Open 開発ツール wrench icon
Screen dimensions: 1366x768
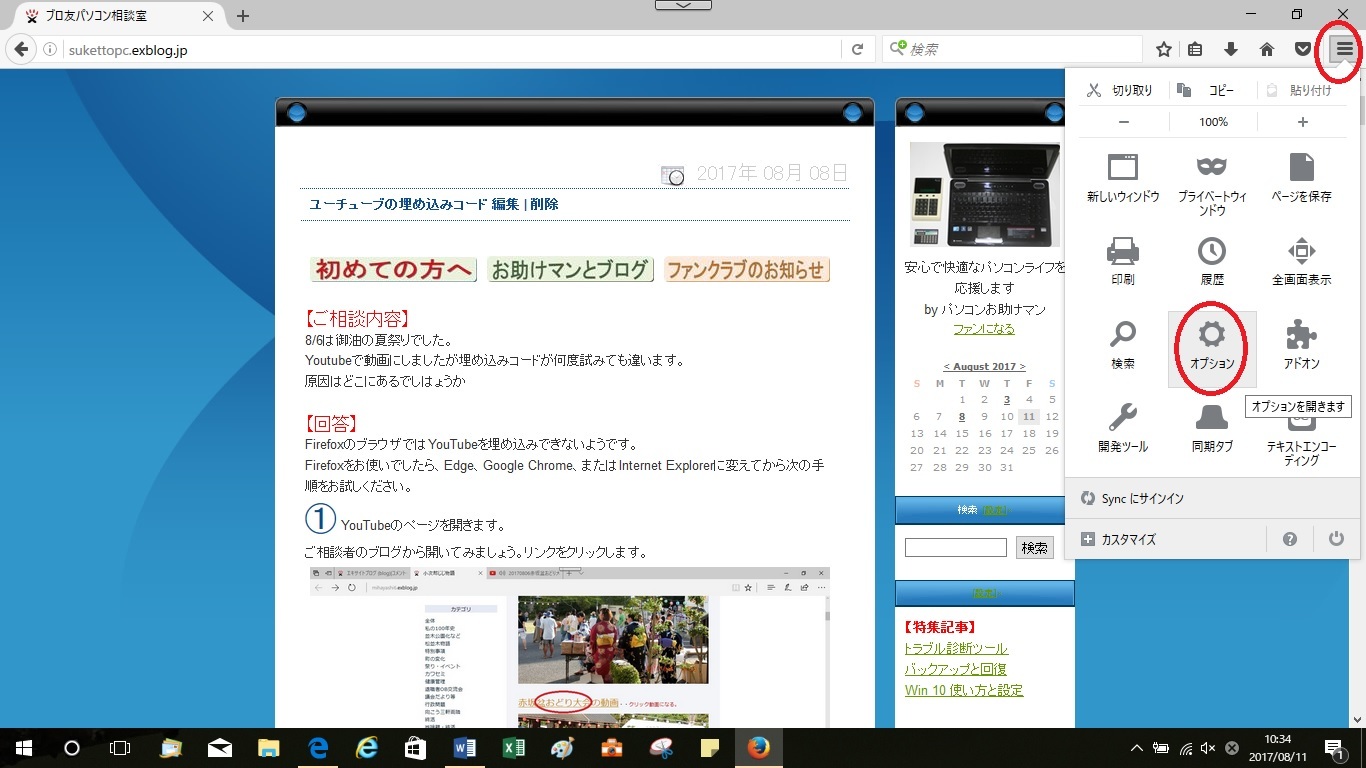click(1123, 428)
